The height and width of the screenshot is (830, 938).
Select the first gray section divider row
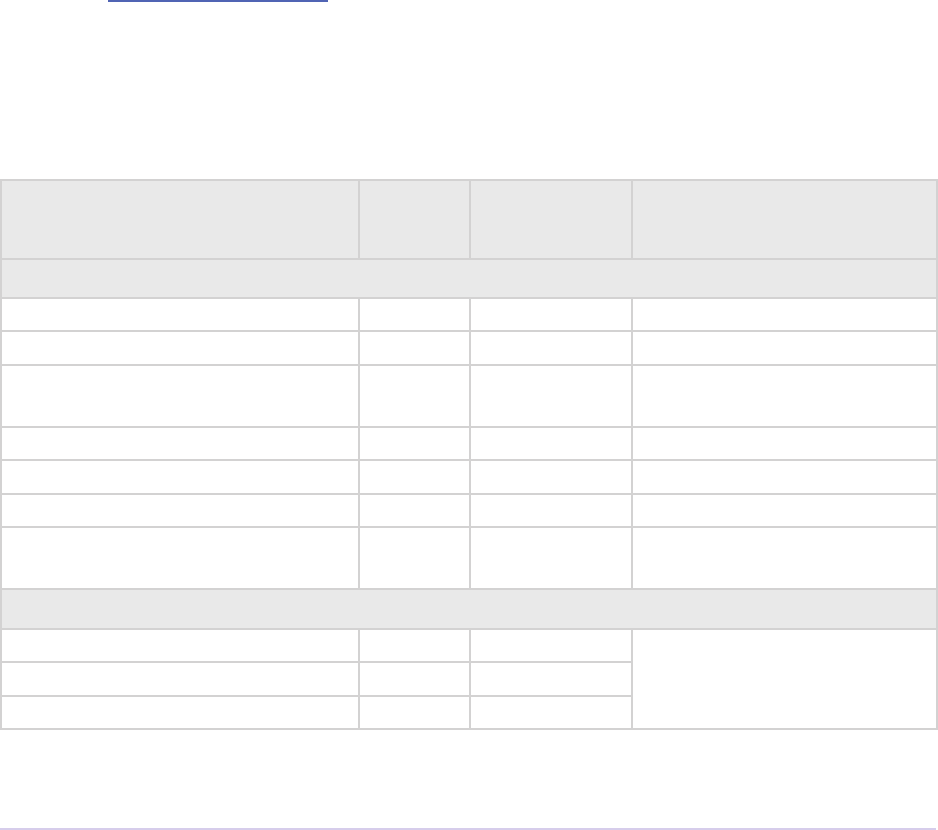469,279
